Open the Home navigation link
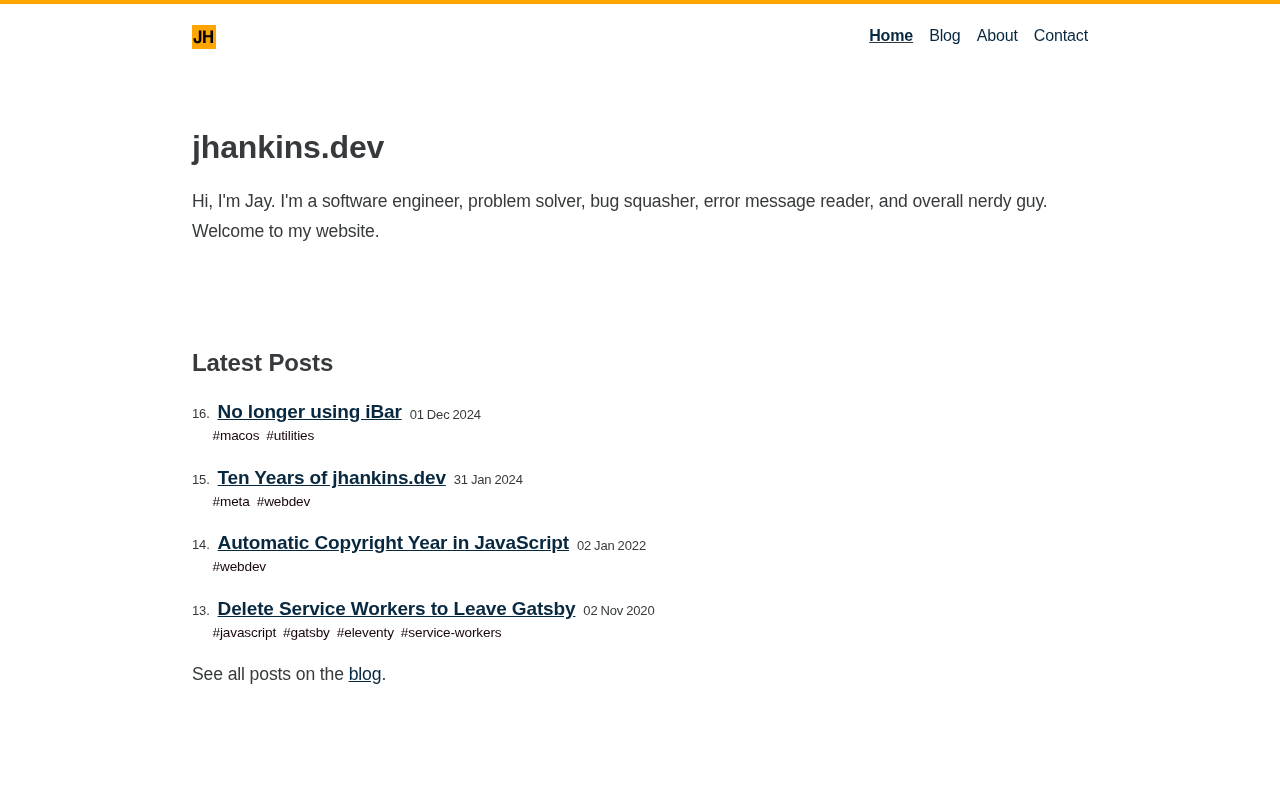This screenshot has height=800, width=1280. (890, 36)
